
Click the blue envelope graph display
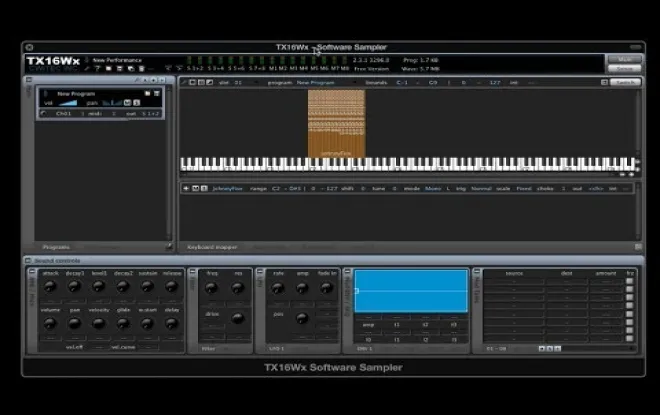coord(411,291)
